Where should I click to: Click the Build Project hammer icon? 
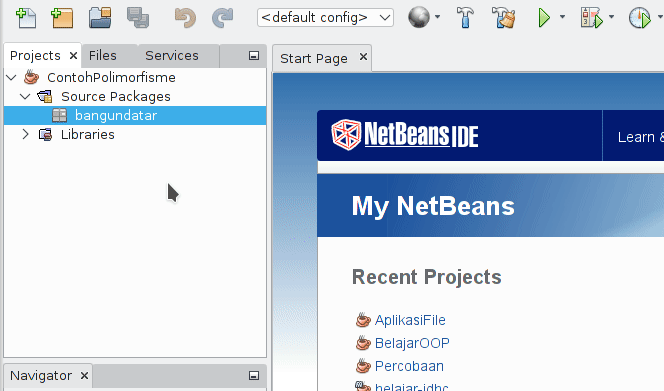465,18
